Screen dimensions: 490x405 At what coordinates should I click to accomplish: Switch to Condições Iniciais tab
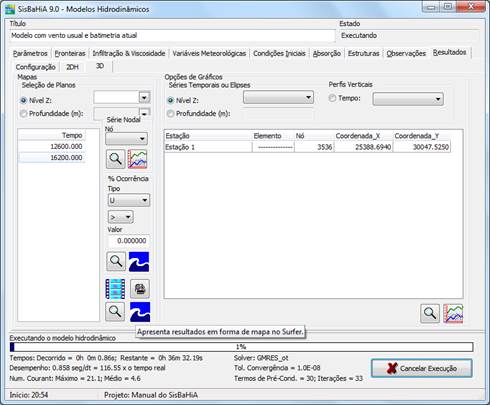click(x=279, y=53)
